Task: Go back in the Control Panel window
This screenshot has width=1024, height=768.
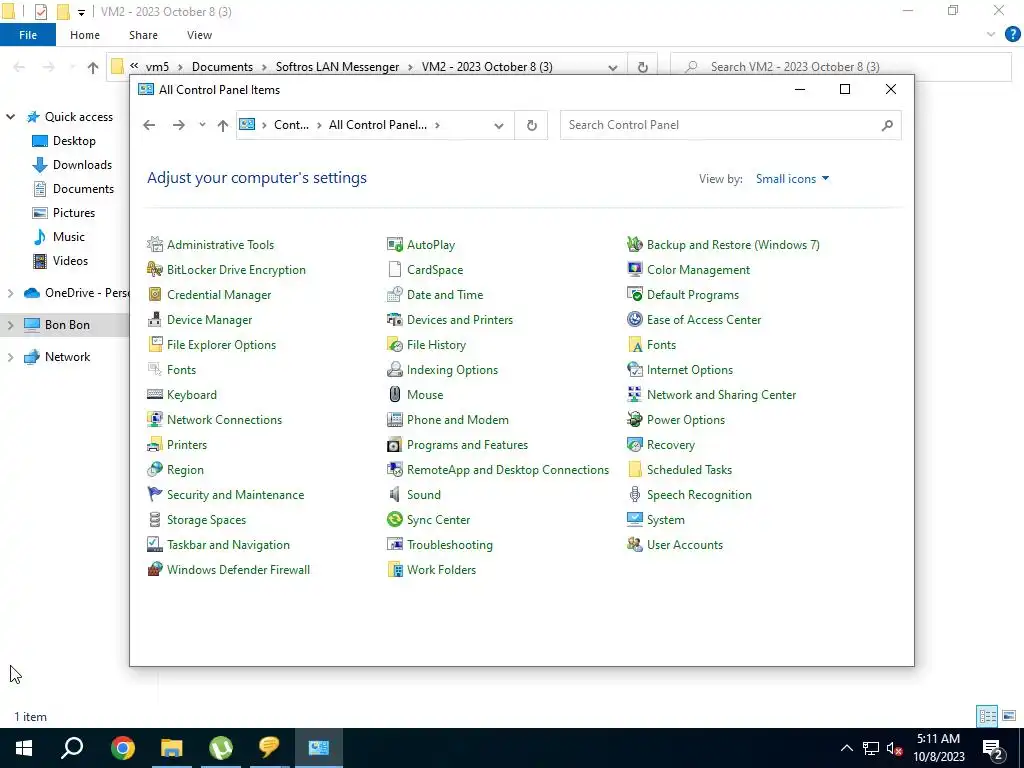Action: [x=150, y=125]
